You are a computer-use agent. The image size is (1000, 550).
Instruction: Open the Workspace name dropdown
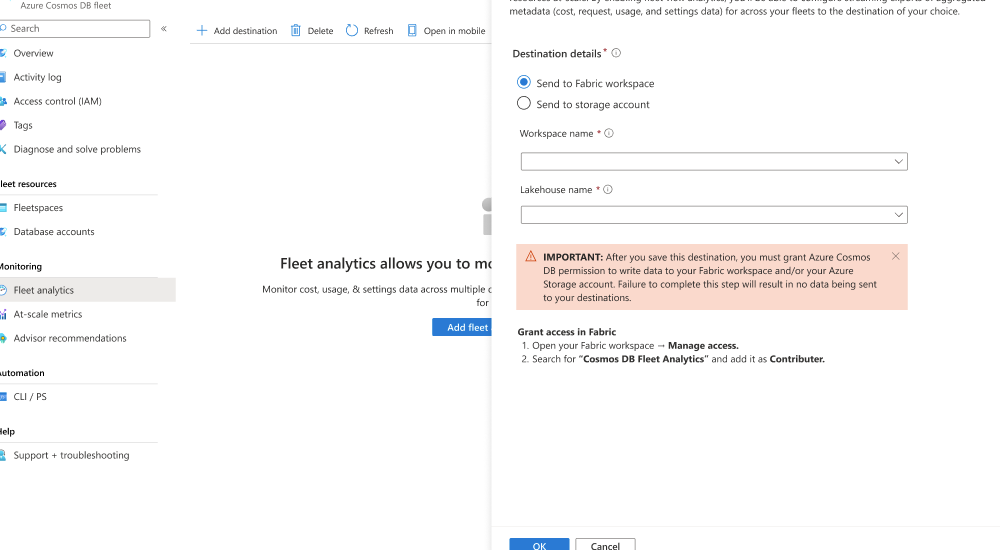[714, 161]
